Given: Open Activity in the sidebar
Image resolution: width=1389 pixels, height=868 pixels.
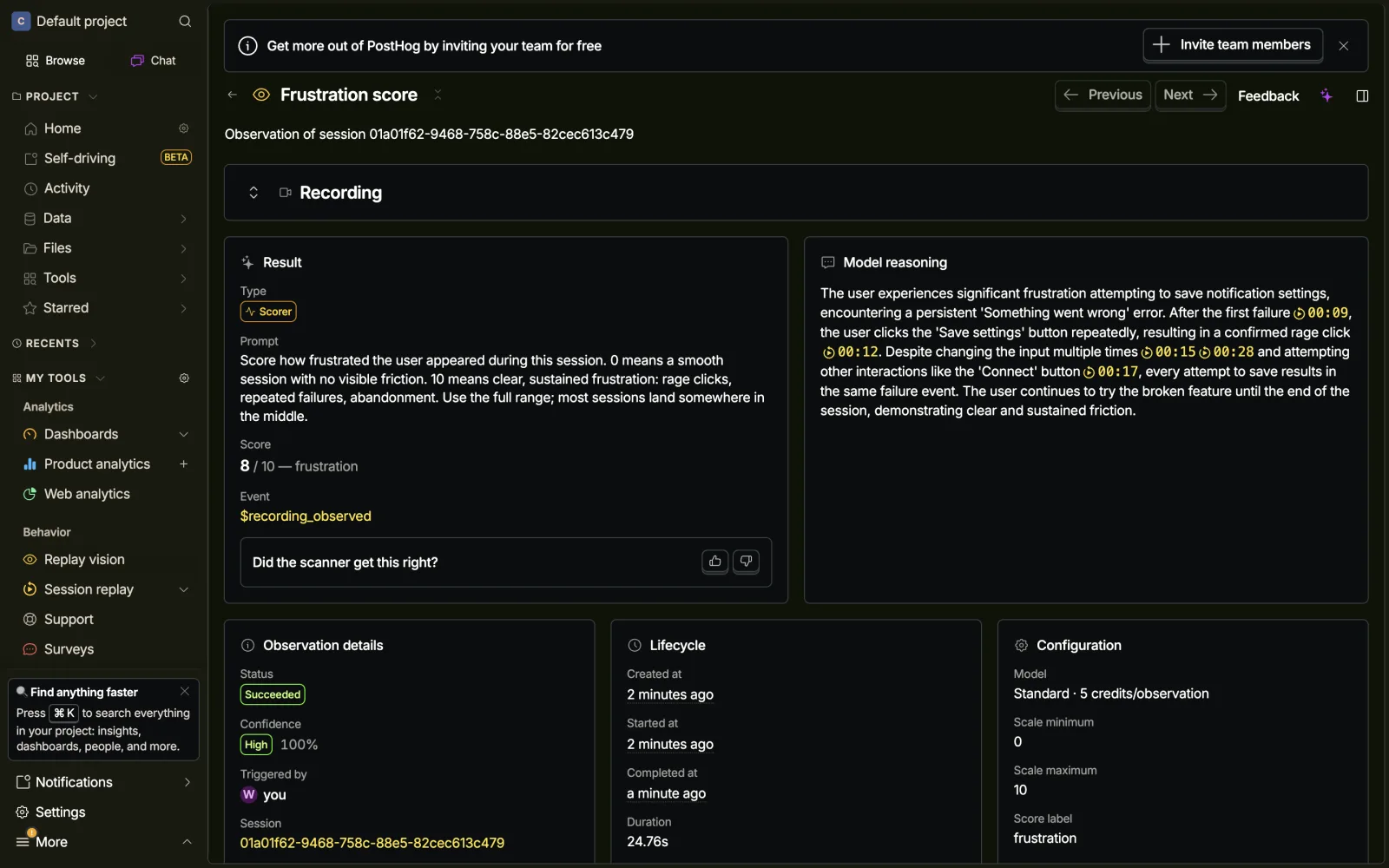Looking at the screenshot, I should 67,188.
